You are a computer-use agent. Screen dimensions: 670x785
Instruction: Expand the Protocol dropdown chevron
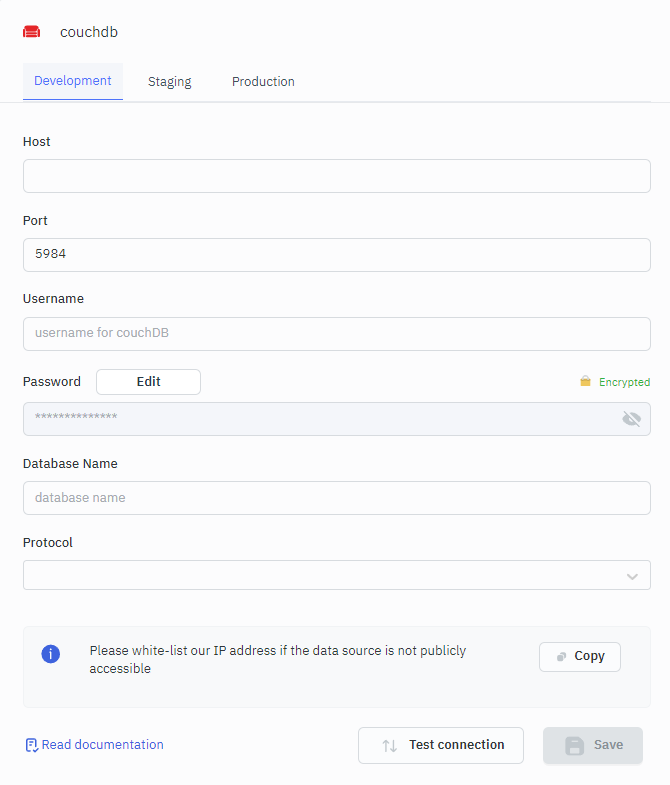point(632,576)
